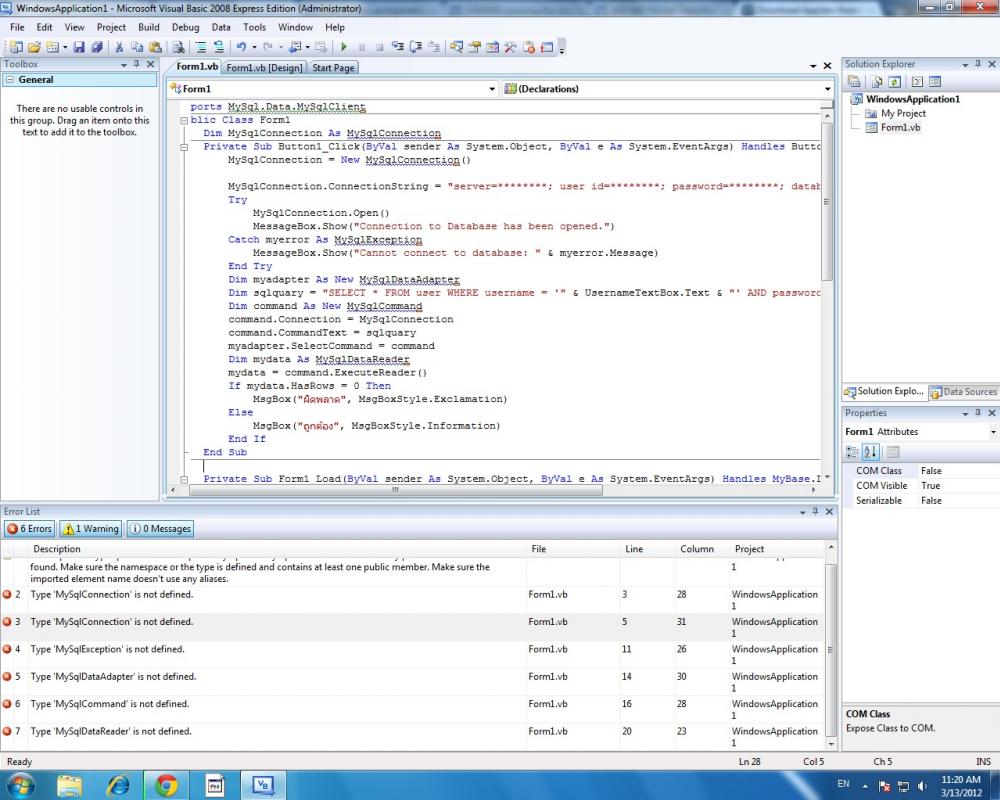Comment out the selected lines icon
Screen dimensions: 1000x800
(201, 47)
